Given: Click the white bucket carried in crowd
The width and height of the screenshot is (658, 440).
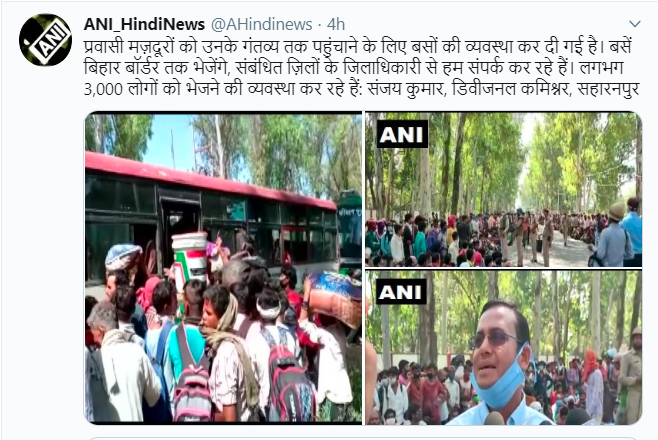Looking at the screenshot, I should [x=190, y=256].
